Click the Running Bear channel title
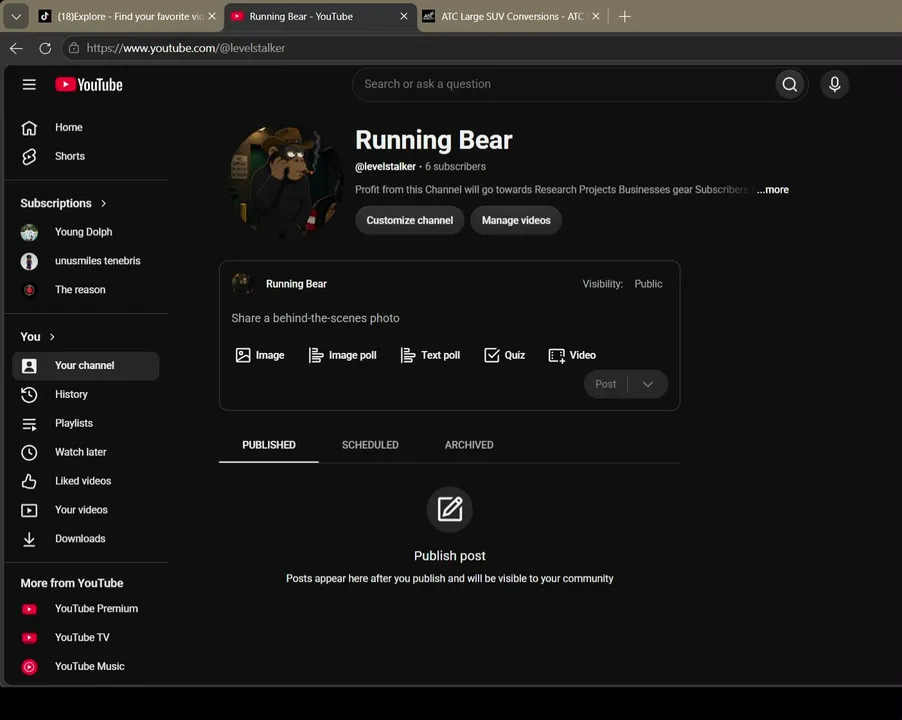Viewport: 902px width, 720px height. click(x=434, y=140)
